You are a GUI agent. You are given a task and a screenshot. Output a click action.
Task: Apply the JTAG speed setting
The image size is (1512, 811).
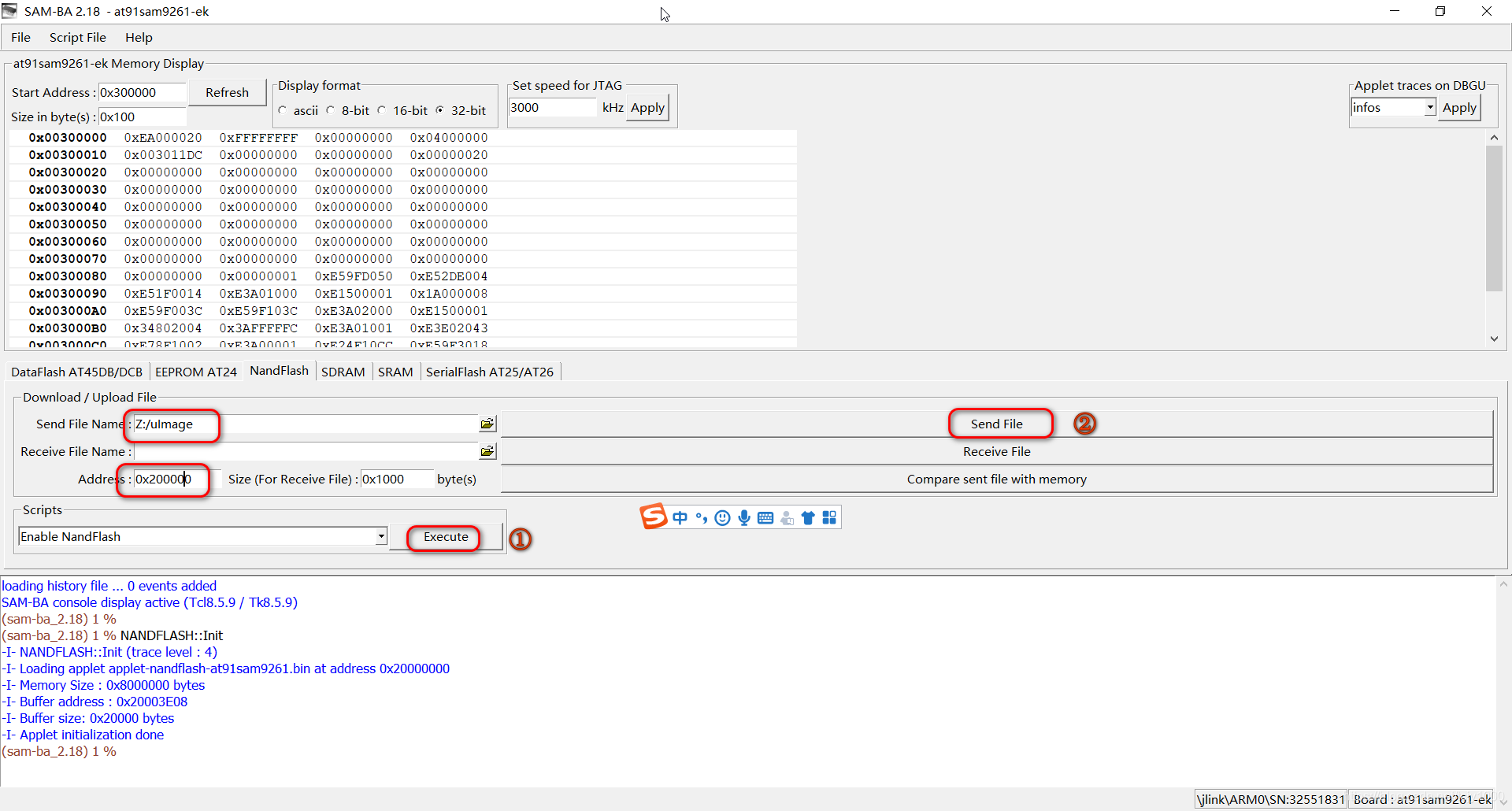click(x=647, y=108)
